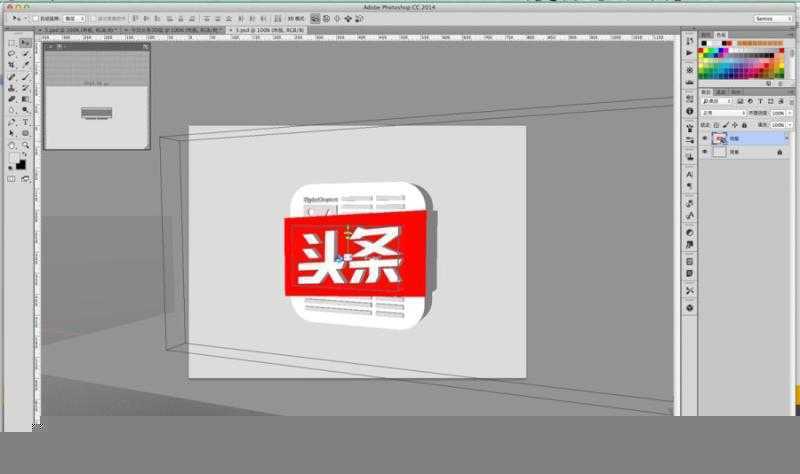
Task: Click the foreground color swatch
Action: coord(14,158)
